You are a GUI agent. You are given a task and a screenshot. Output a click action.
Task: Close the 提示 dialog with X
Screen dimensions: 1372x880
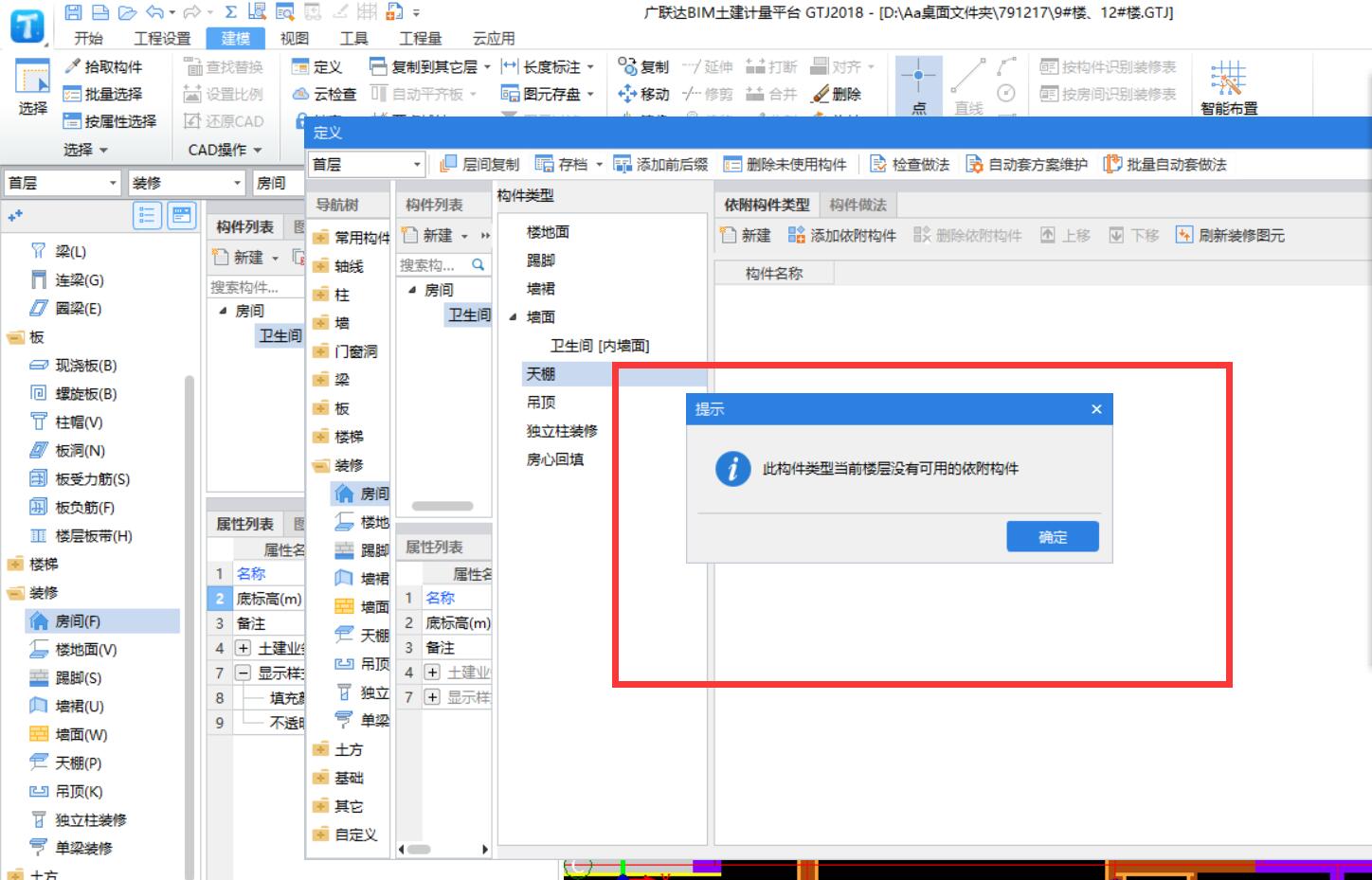coord(1096,409)
